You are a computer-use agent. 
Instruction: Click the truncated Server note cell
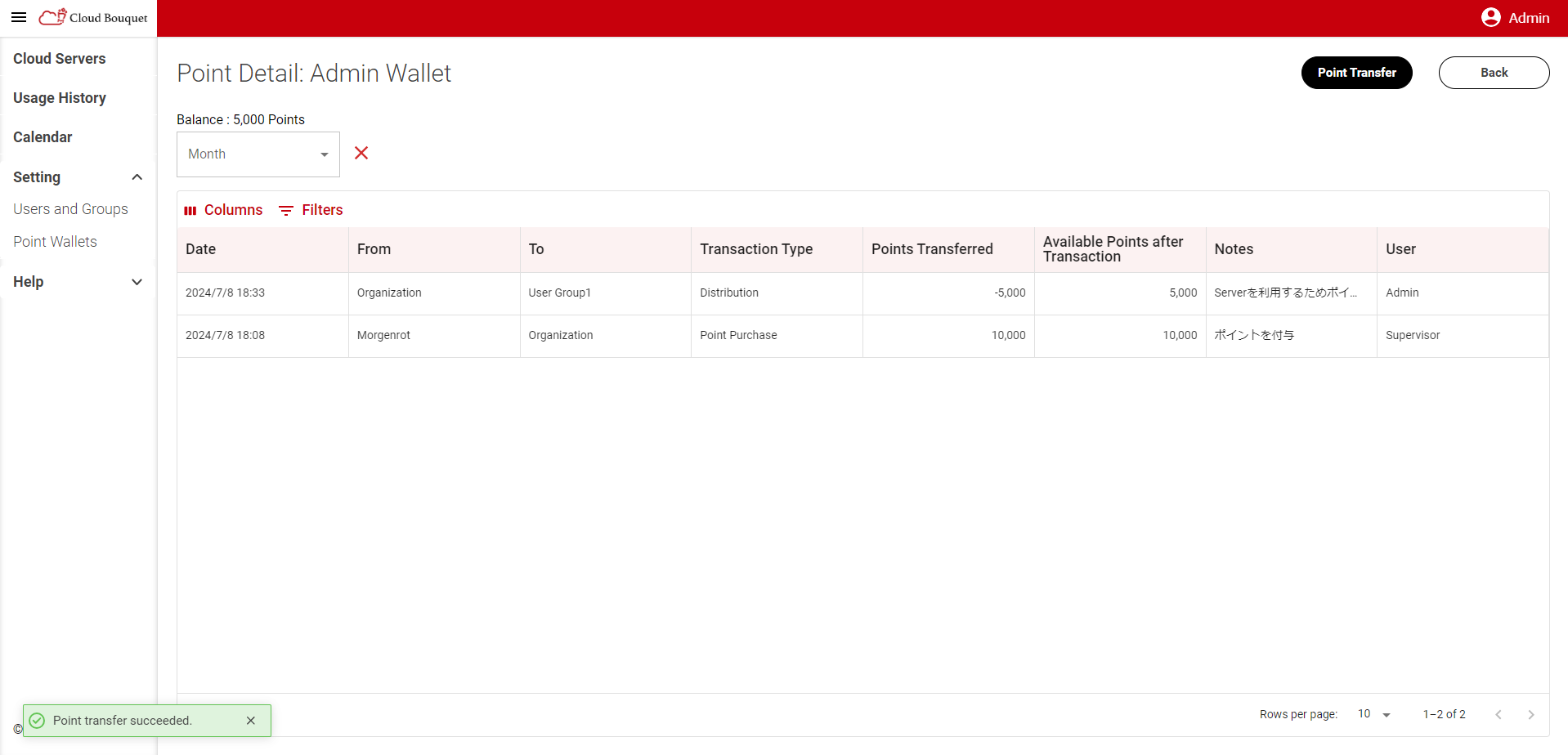coord(1292,293)
